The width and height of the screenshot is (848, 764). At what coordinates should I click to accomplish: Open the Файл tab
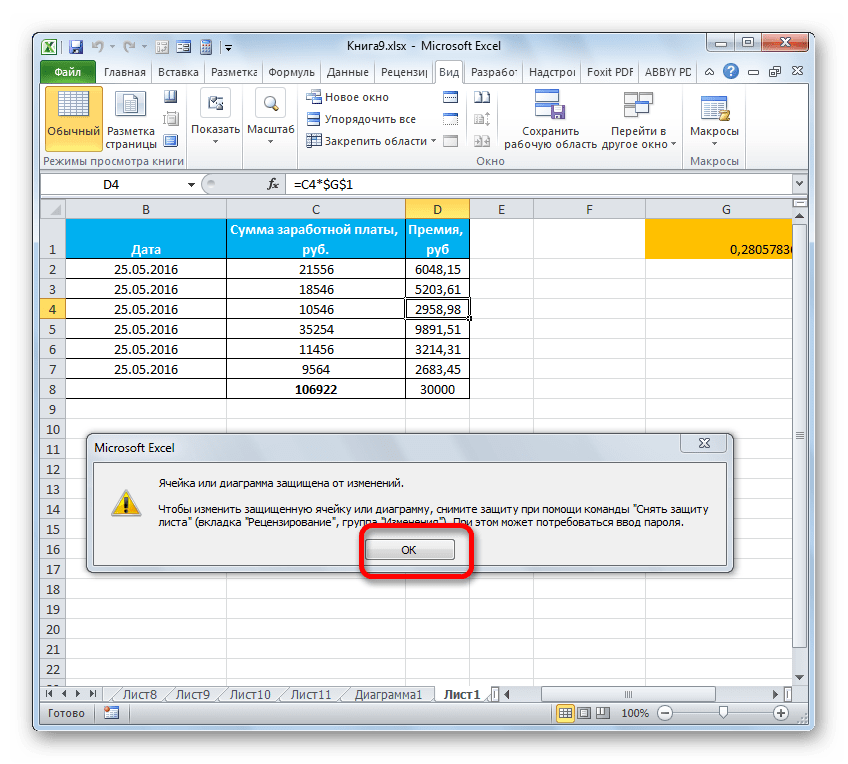click(68, 72)
